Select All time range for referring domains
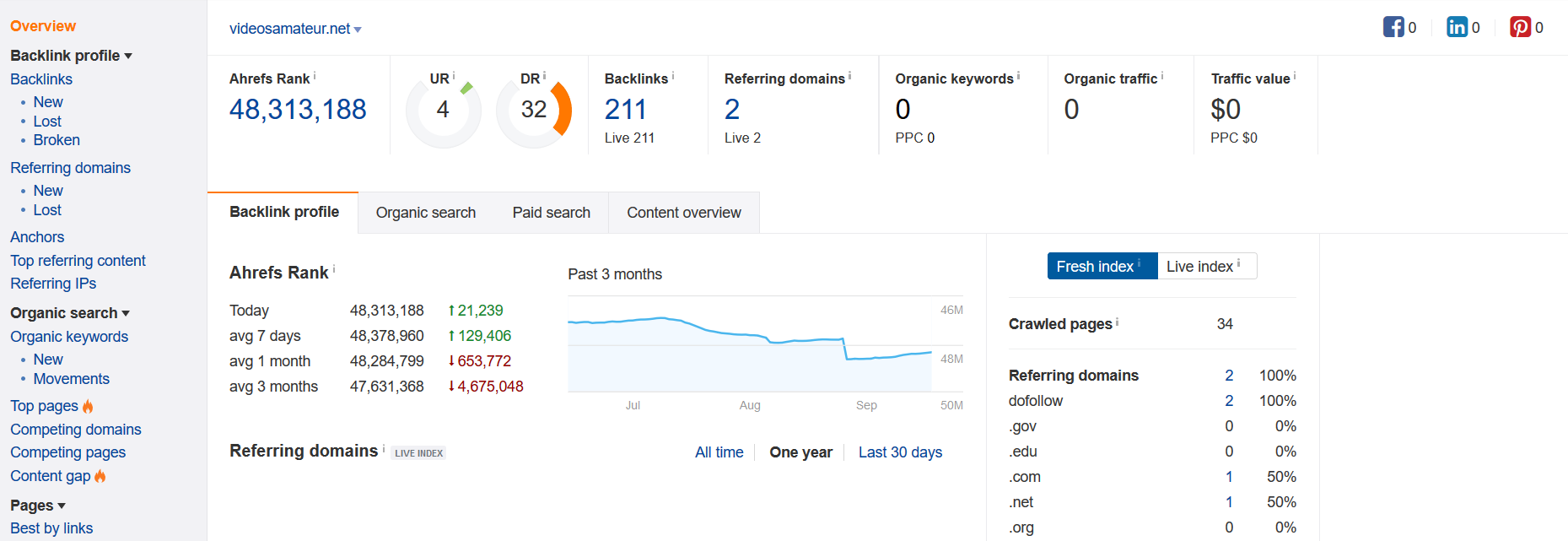The width and height of the screenshot is (1568, 541). [x=719, y=452]
